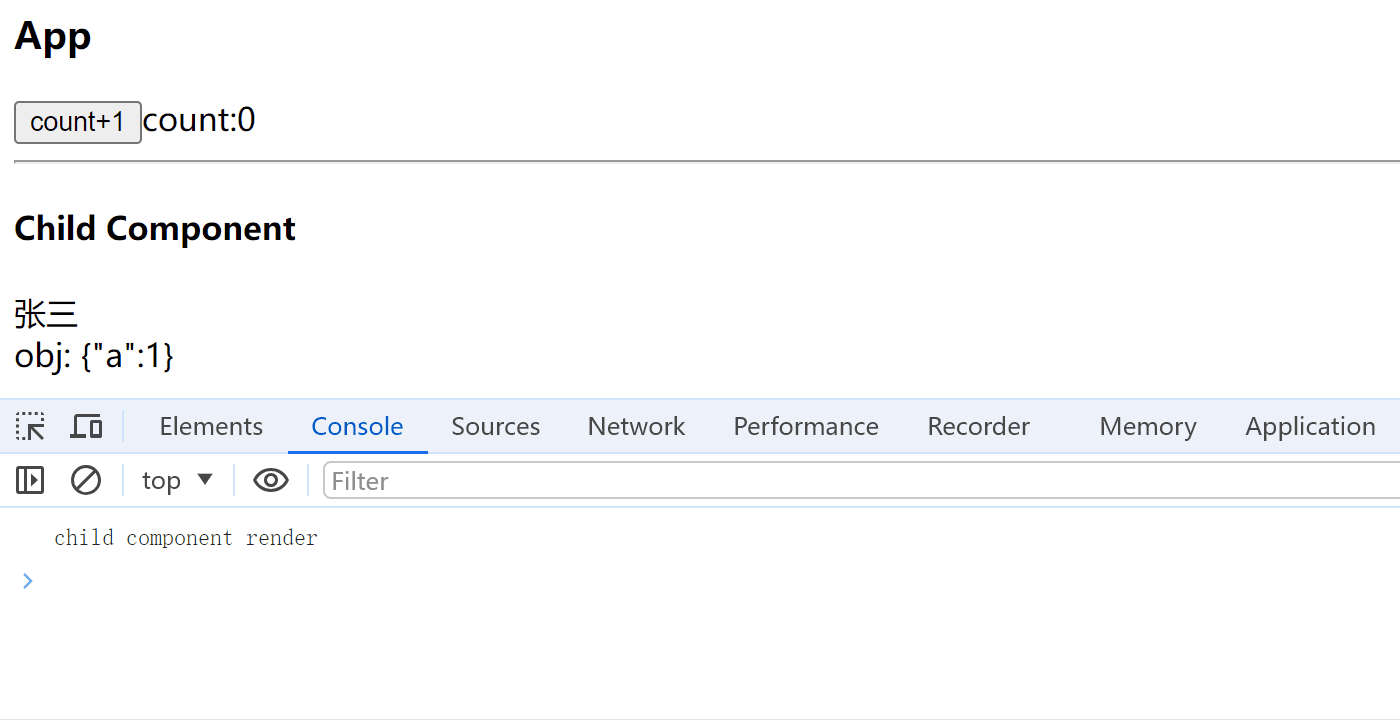Click the Child Component heading
This screenshot has height=720, width=1400.
point(155,228)
